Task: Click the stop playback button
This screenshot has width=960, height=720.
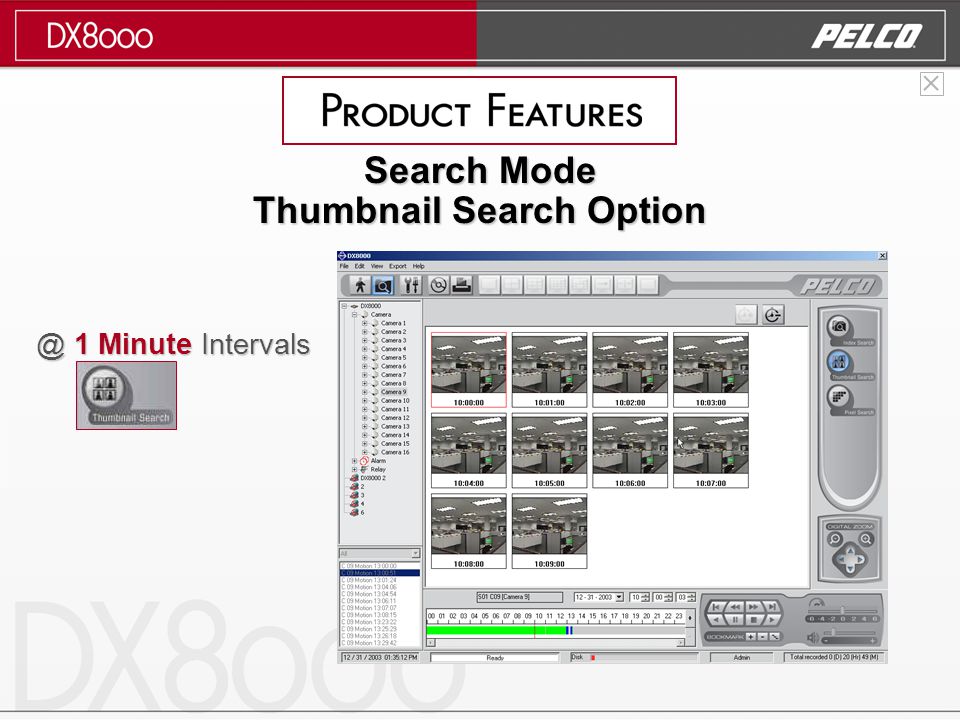Action: tap(754, 620)
